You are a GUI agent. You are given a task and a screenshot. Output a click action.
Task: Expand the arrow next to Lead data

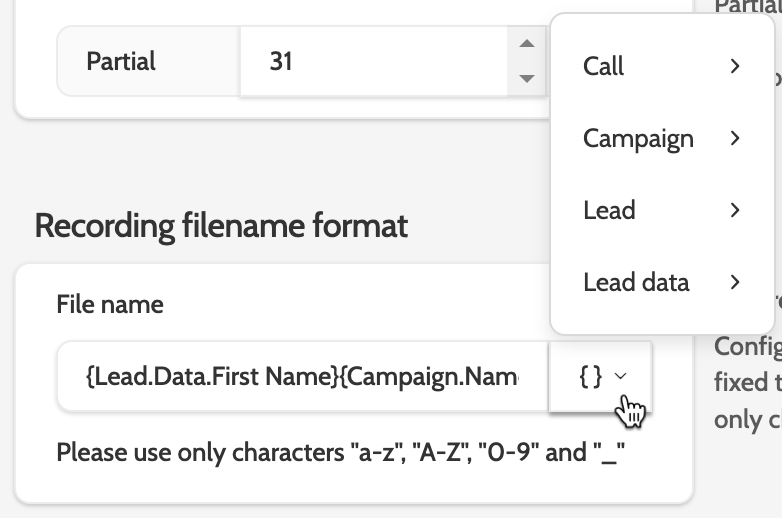pyautogui.click(x=735, y=282)
